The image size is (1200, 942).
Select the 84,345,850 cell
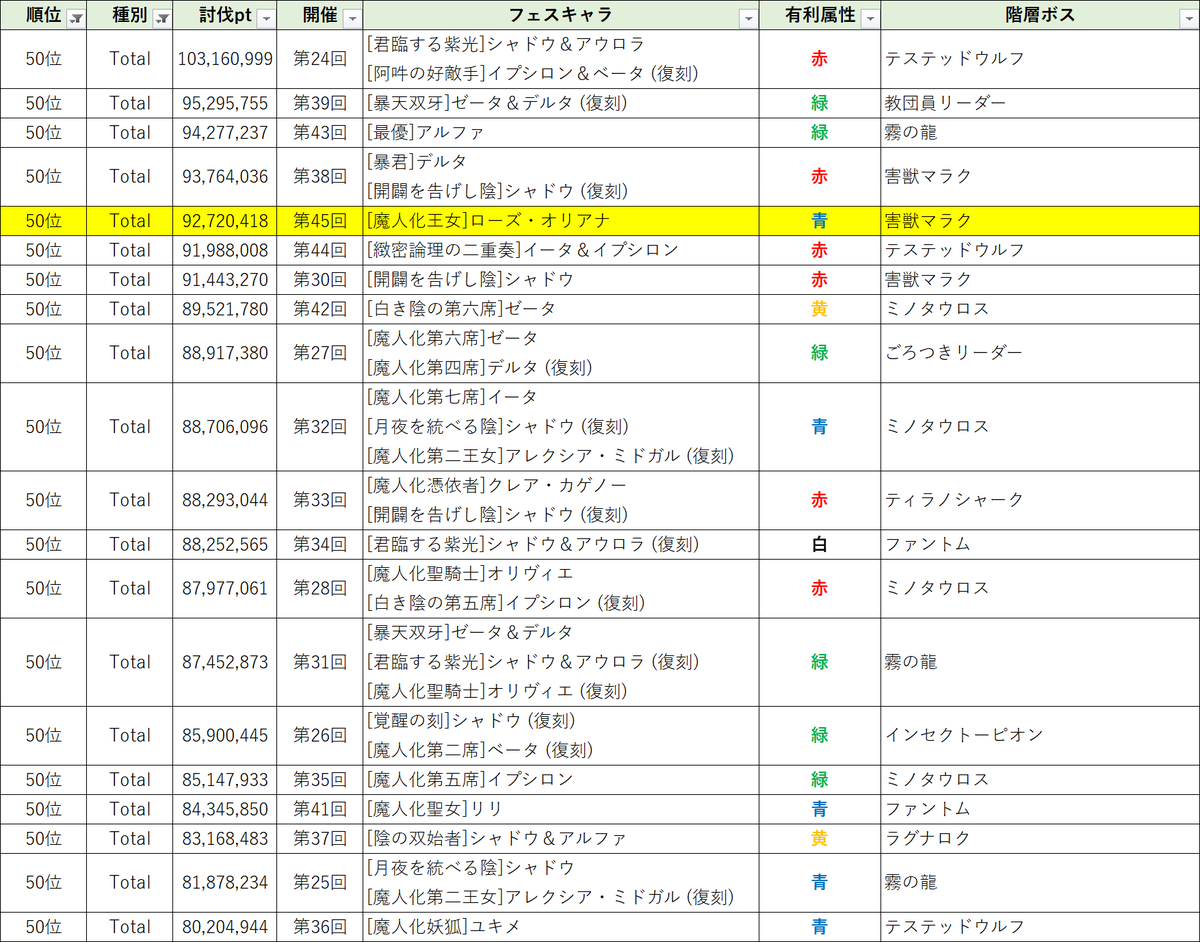tap(224, 808)
